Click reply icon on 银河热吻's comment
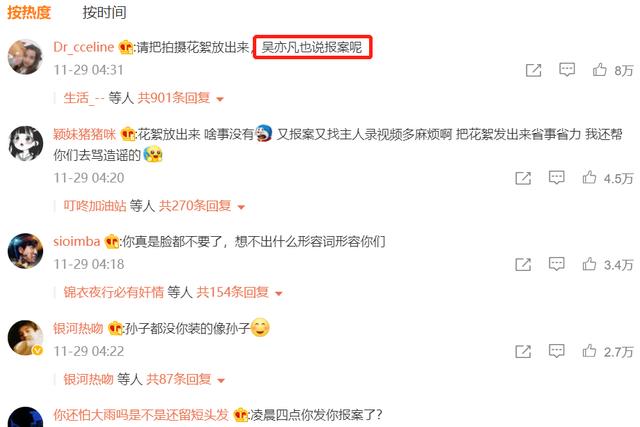This screenshot has height=427, width=640. click(556, 351)
